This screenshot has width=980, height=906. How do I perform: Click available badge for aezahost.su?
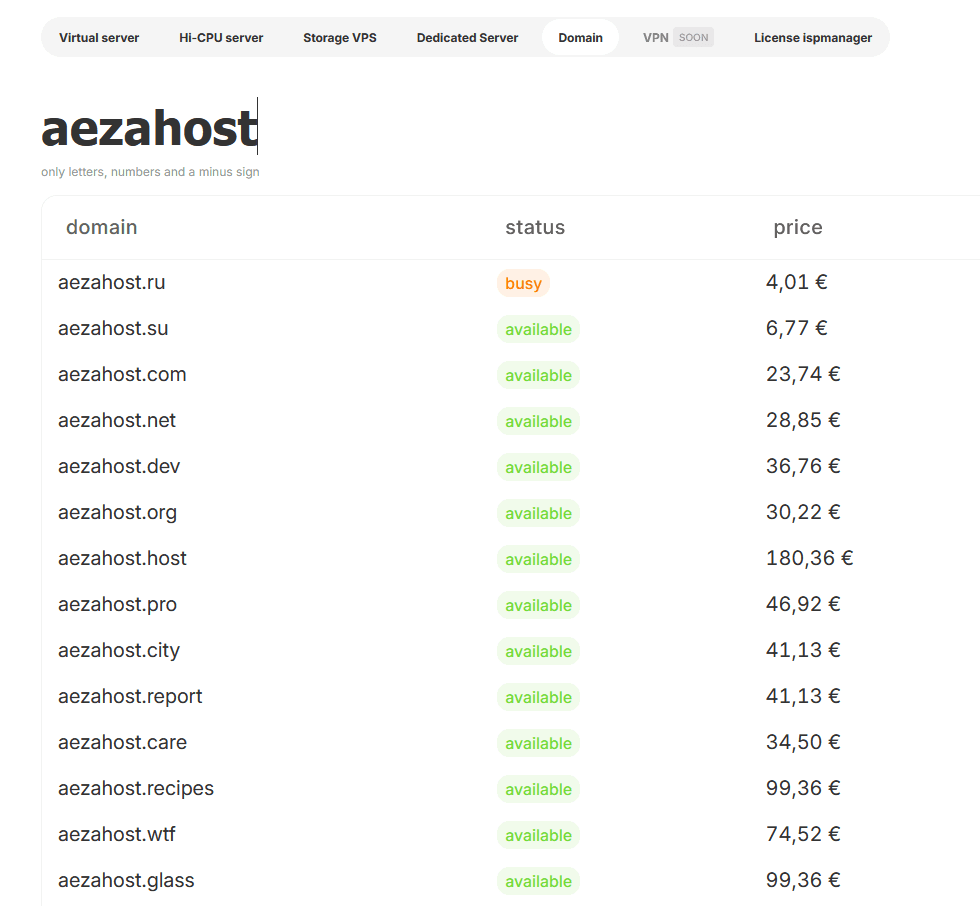click(x=538, y=330)
